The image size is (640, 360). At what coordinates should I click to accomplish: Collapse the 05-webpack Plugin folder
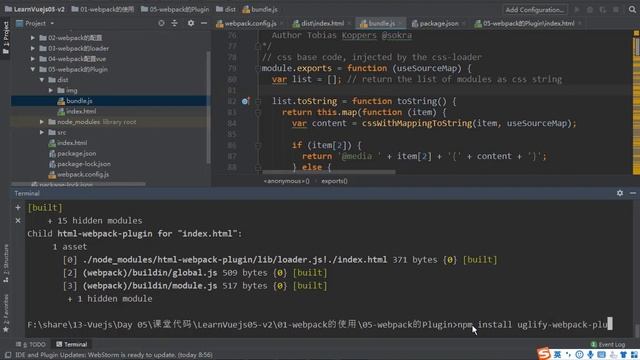33,69
